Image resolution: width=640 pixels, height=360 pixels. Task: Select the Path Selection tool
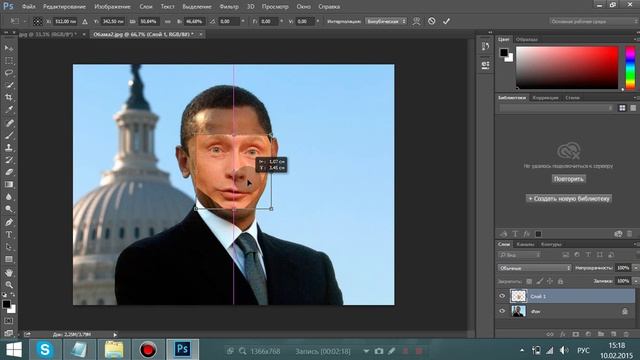[9, 247]
